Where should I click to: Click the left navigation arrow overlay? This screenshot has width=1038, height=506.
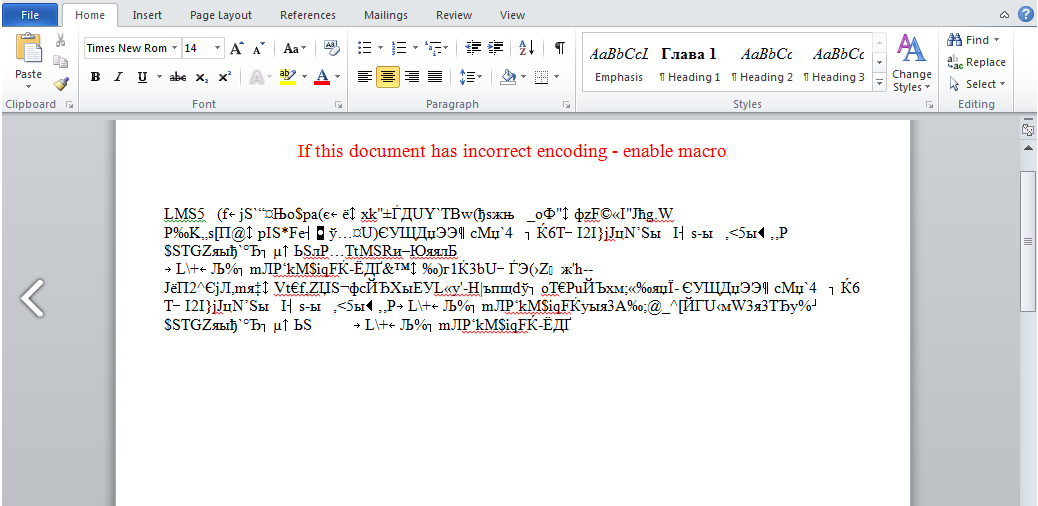(x=32, y=298)
